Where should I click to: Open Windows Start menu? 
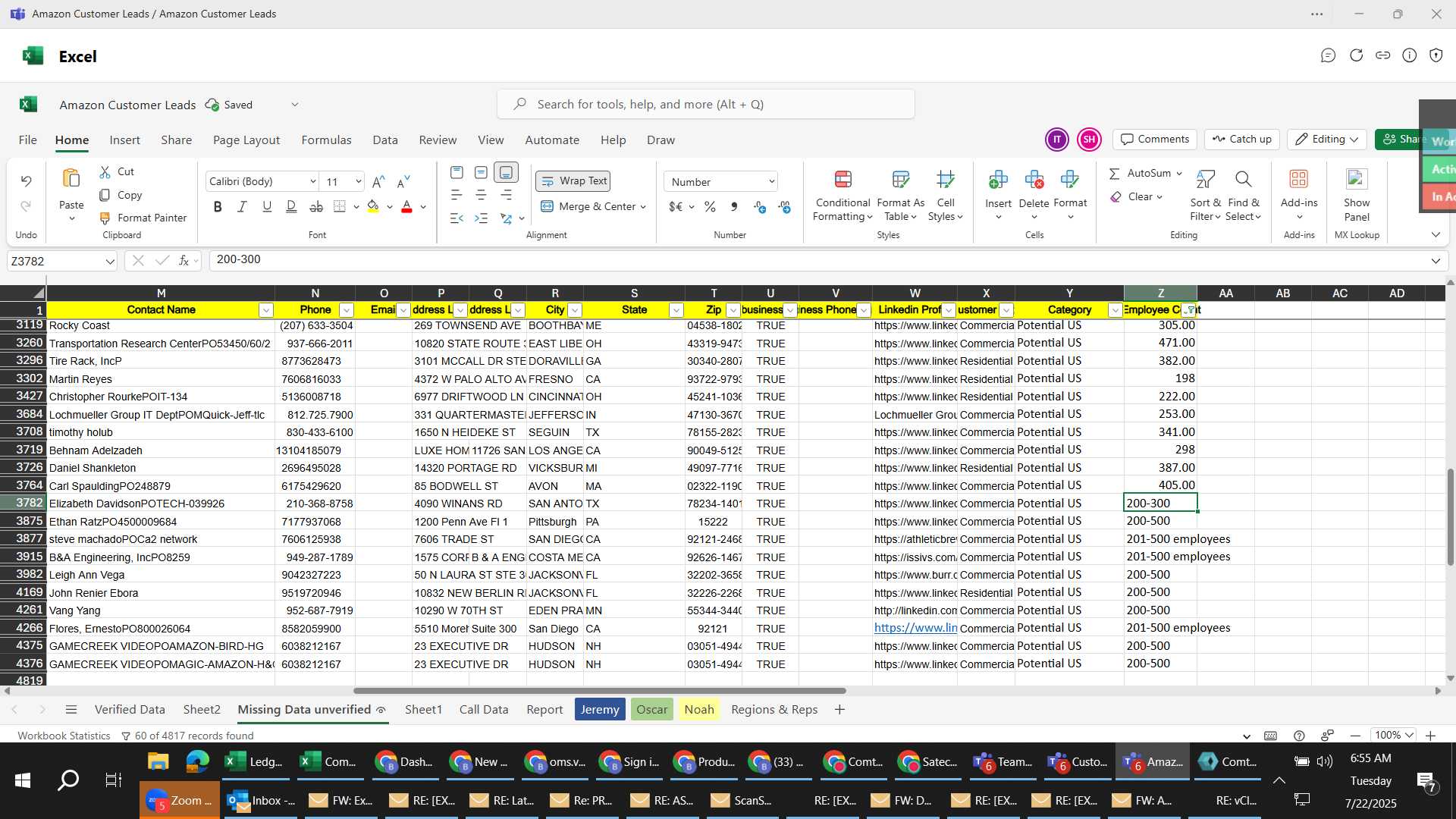(23, 780)
